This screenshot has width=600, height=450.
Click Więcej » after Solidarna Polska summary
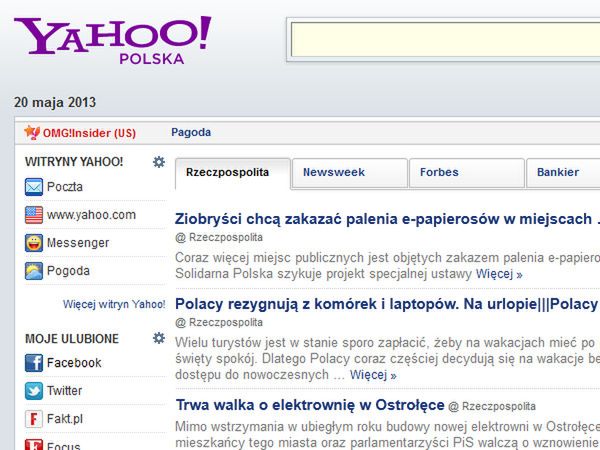tap(499, 274)
